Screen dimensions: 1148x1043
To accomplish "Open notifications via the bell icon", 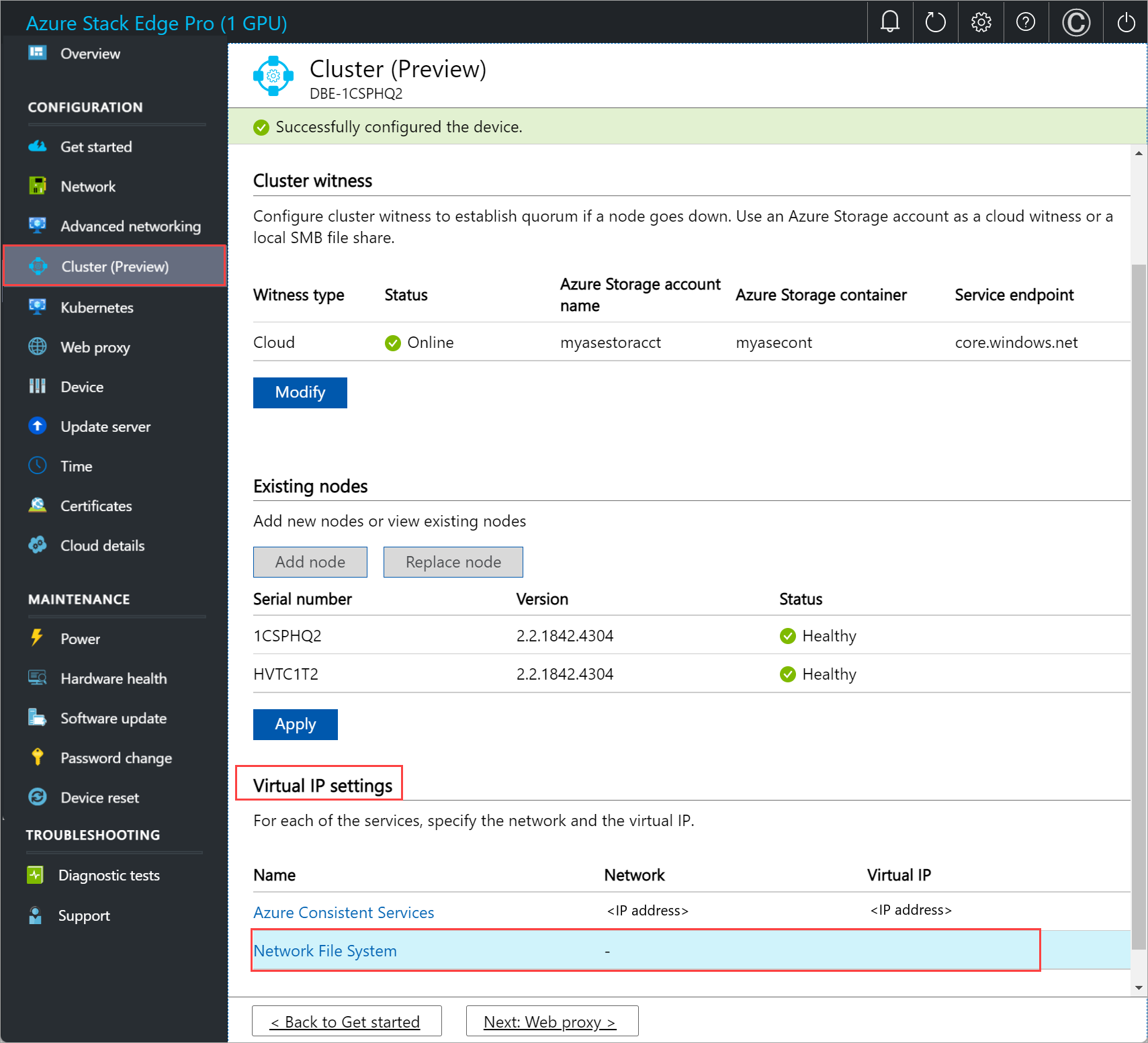I will click(889, 22).
